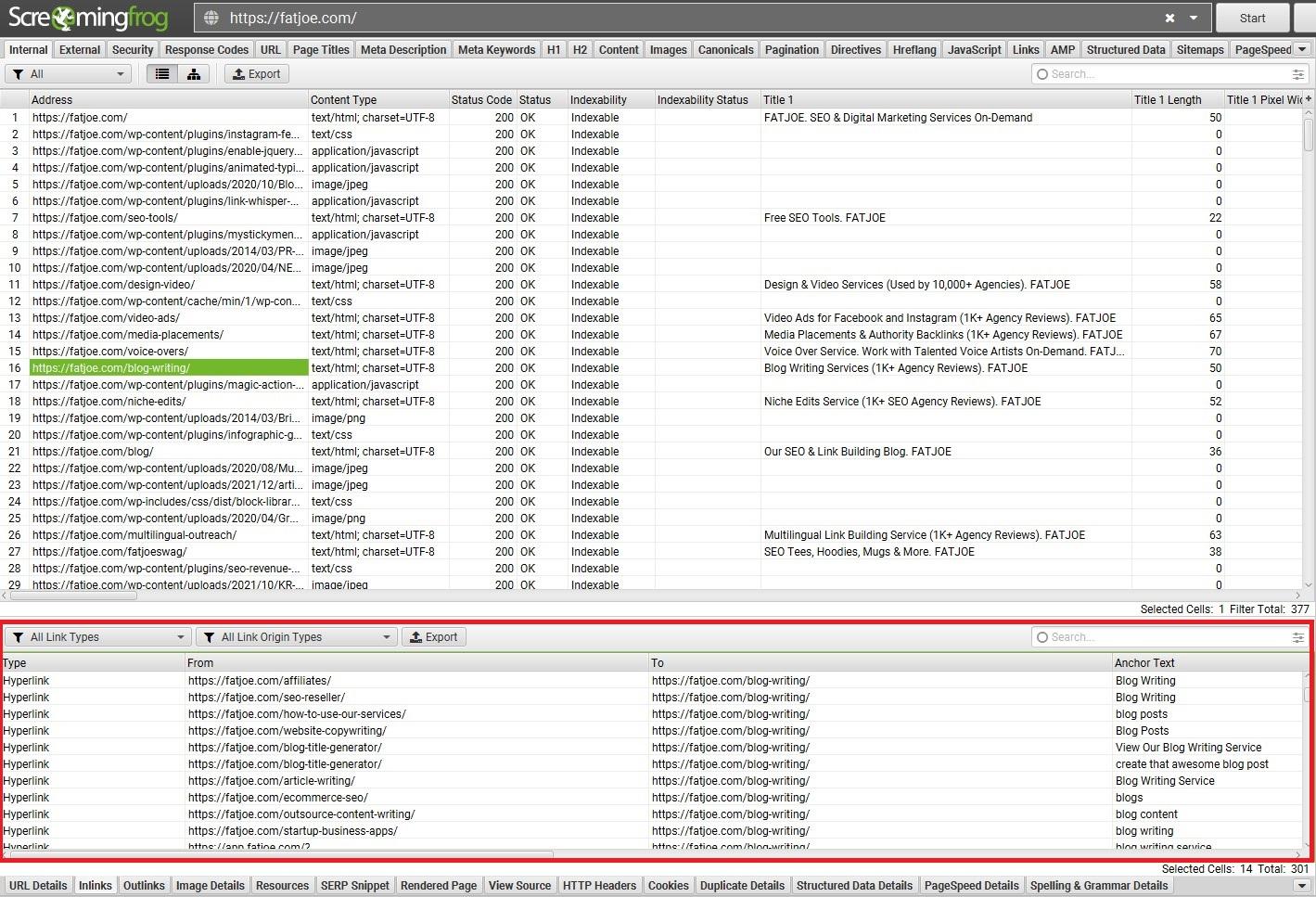Open the Meta Description tab
1316x897 pixels.
tap(403, 50)
